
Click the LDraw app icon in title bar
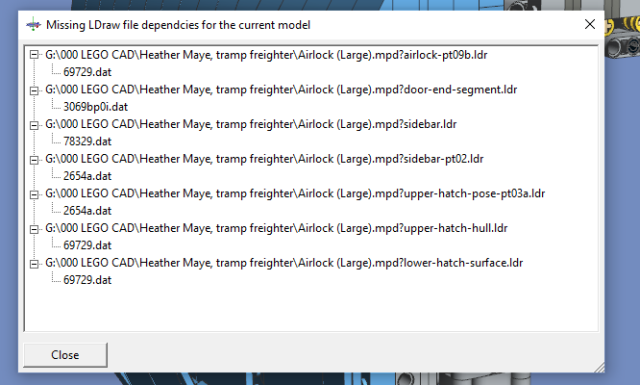(33, 25)
